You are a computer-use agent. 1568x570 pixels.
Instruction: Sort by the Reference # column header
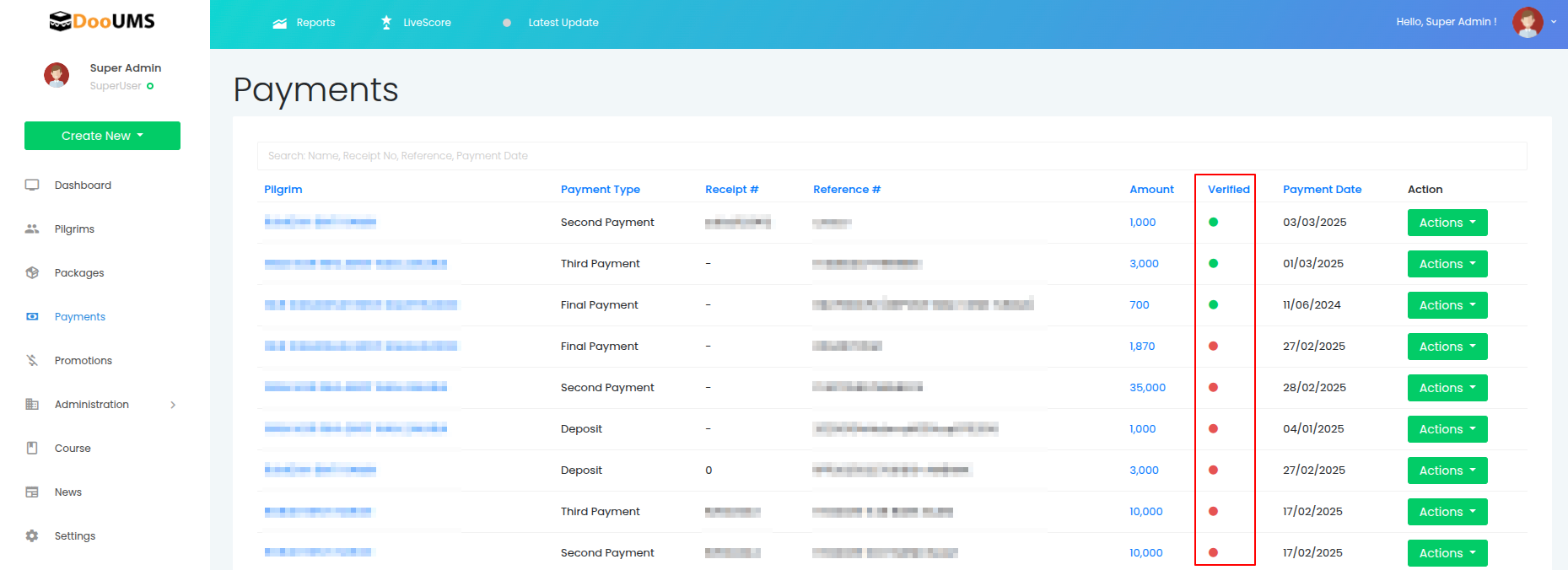[x=847, y=190]
